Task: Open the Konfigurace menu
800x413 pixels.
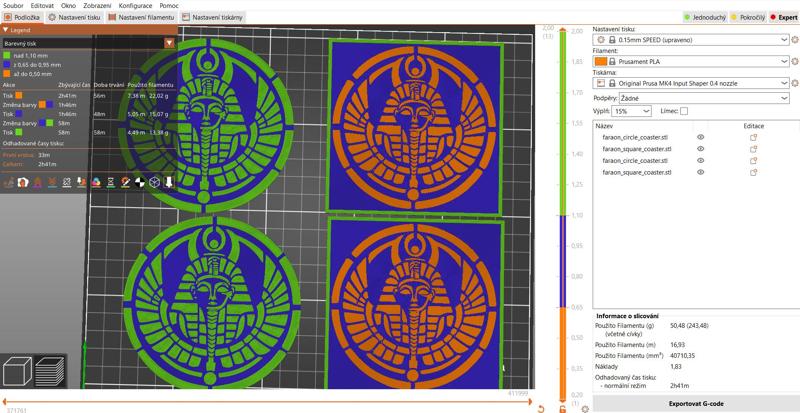Action: [x=135, y=6]
